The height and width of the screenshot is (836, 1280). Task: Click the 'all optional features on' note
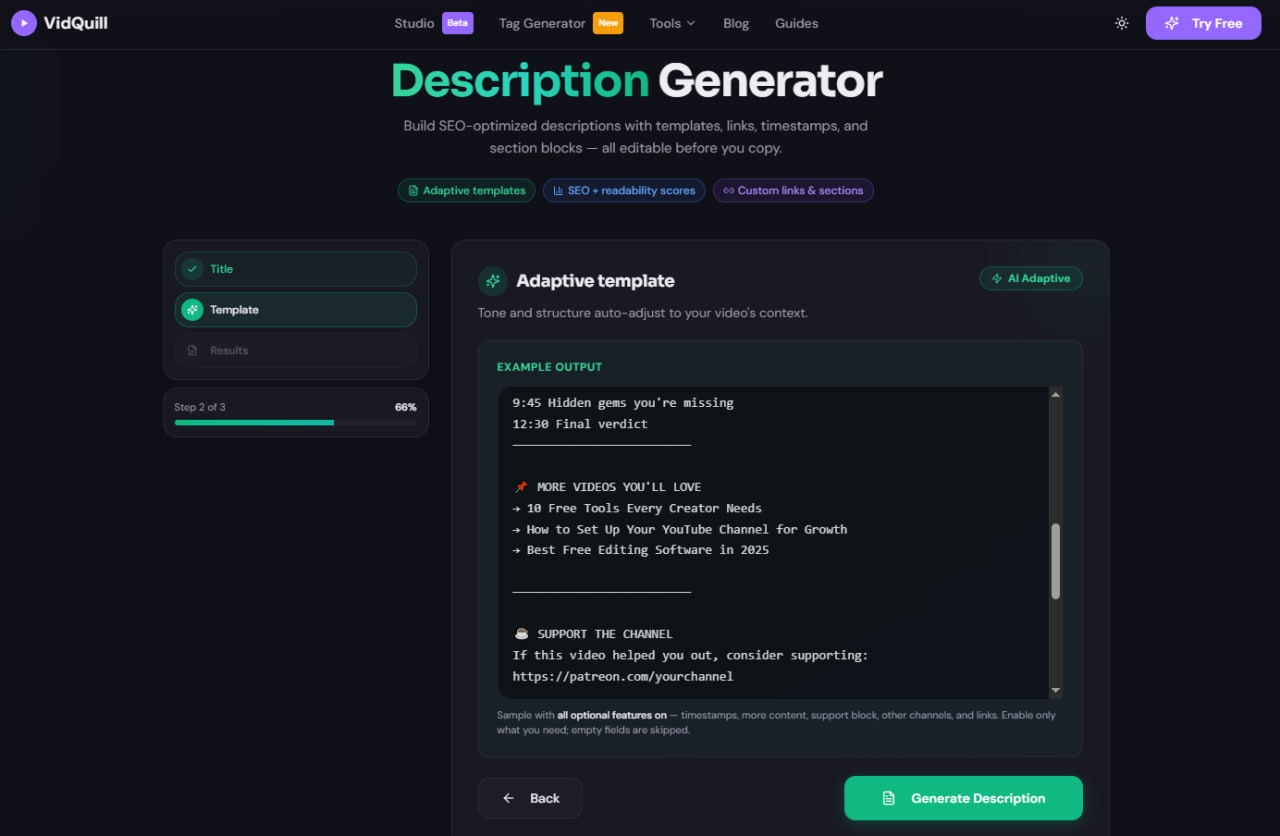612,715
